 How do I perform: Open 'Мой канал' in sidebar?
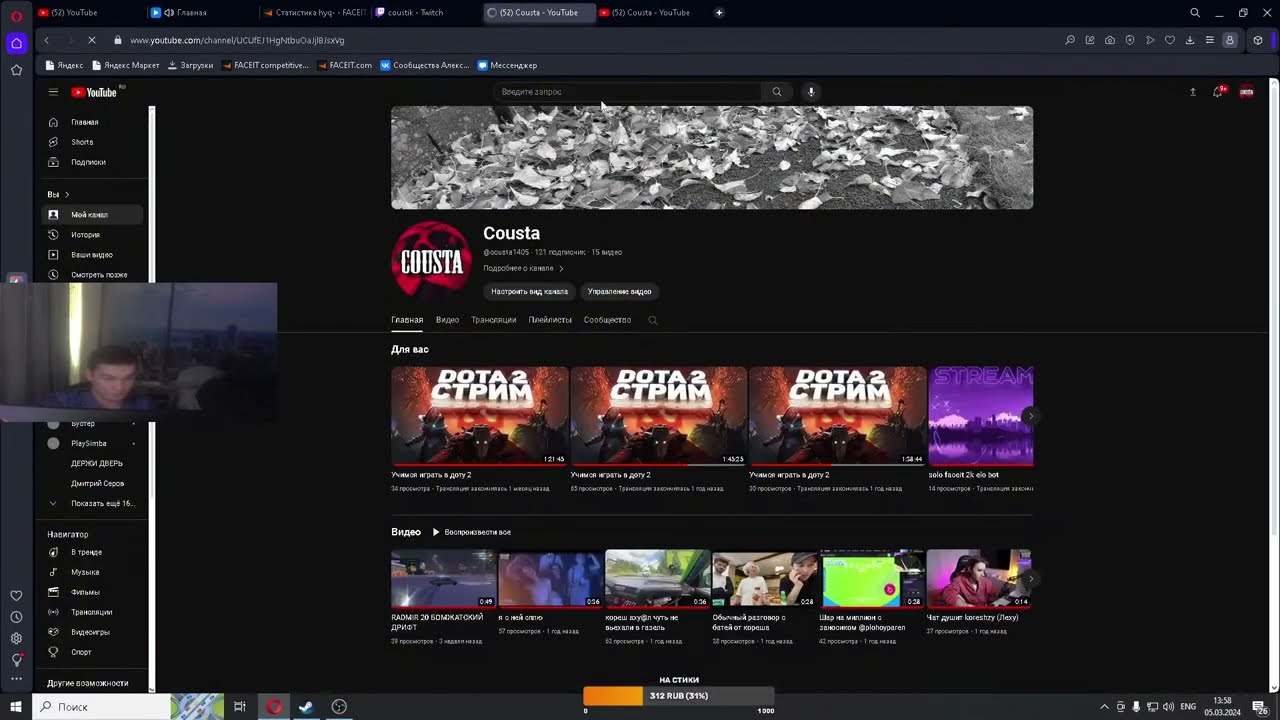coord(94,215)
